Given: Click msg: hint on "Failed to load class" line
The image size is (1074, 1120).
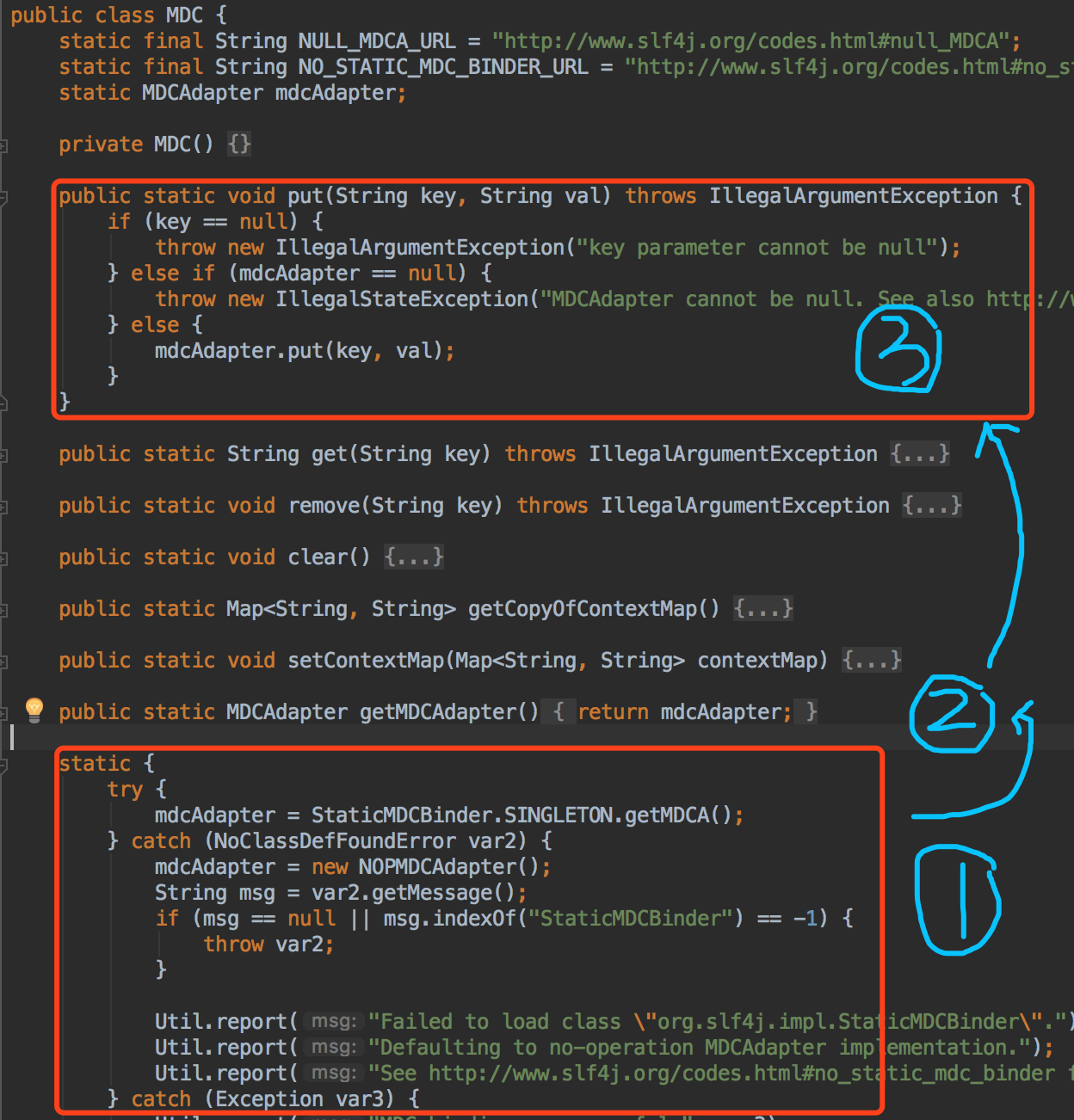Looking at the screenshot, I should (334, 1022).
